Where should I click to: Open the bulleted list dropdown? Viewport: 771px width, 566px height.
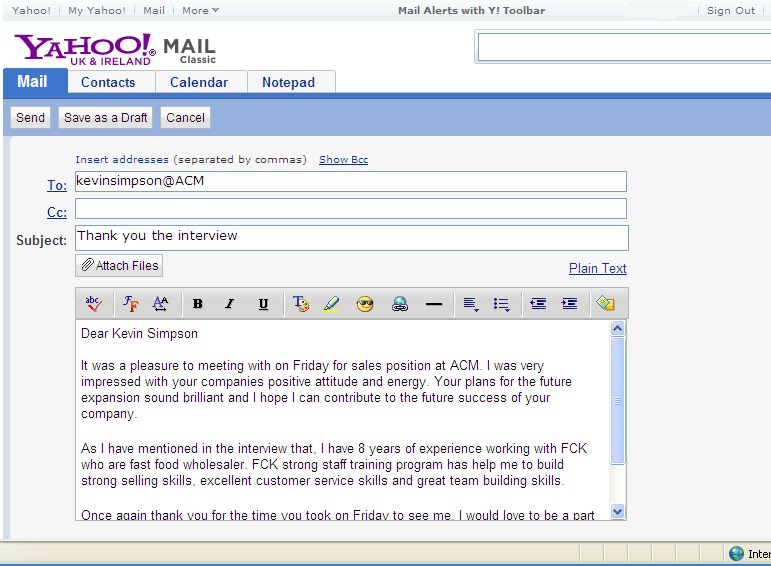tap(502, 304)
